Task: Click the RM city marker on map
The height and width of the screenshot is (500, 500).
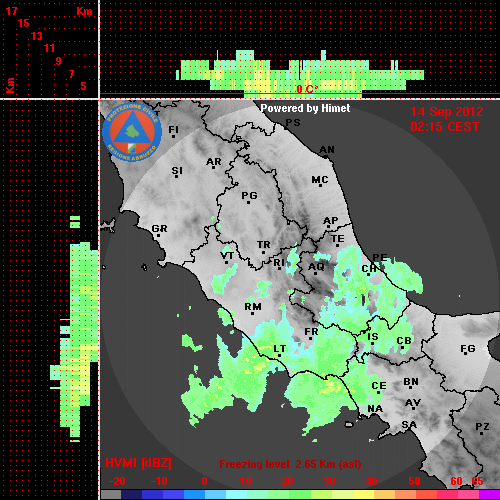Action: coord(253,308)
